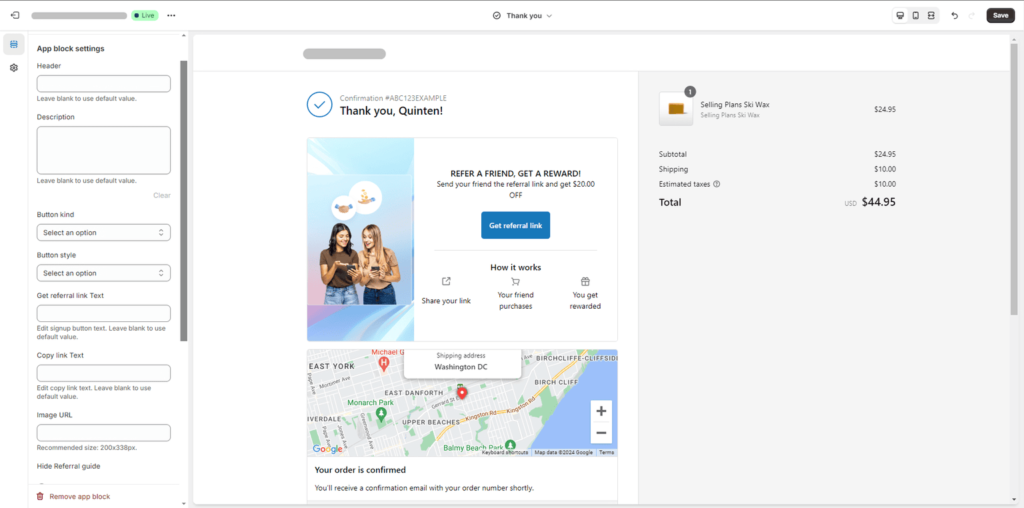Expand the Button style dropdown
This screenshot has width=1024, height=508.
[x=103, y=273]
